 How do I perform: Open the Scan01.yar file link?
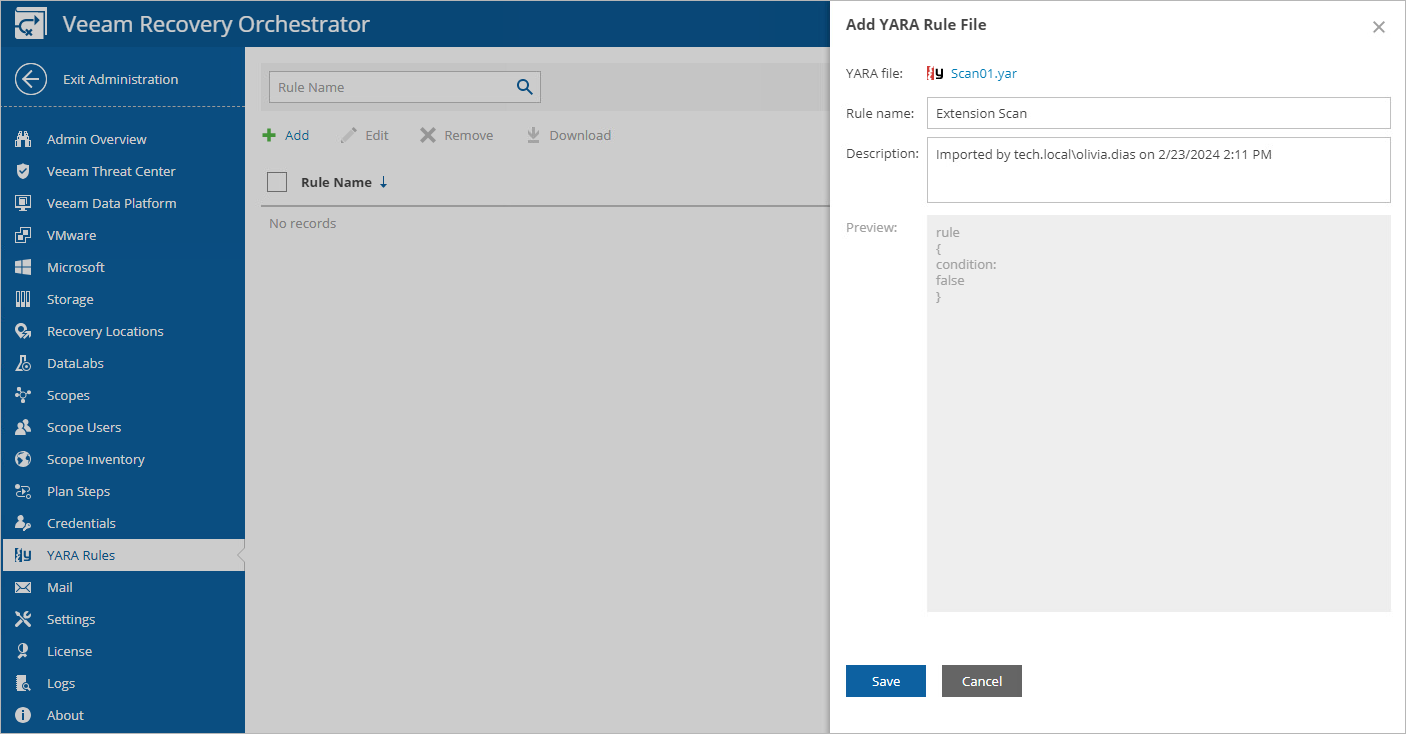(984, 73)
